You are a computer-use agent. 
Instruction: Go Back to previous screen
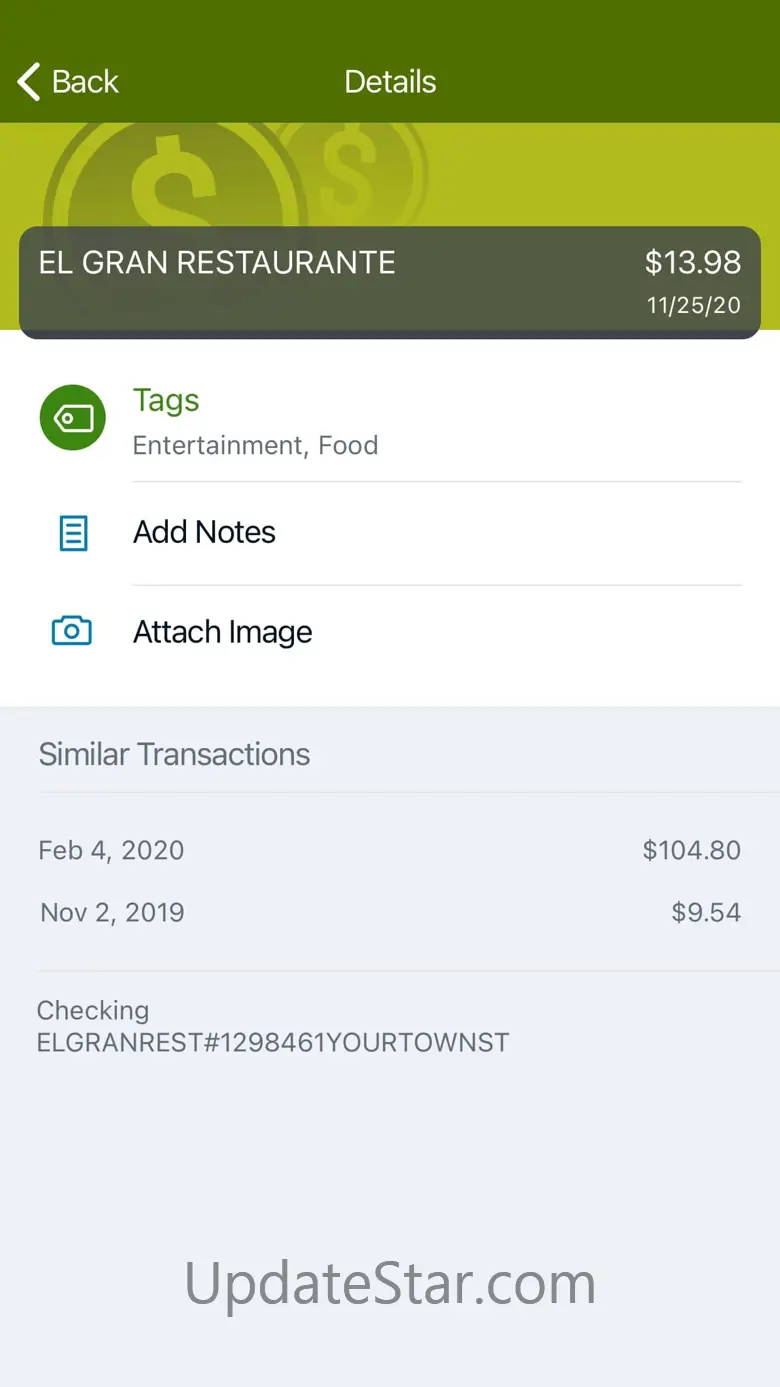point(68,82)
